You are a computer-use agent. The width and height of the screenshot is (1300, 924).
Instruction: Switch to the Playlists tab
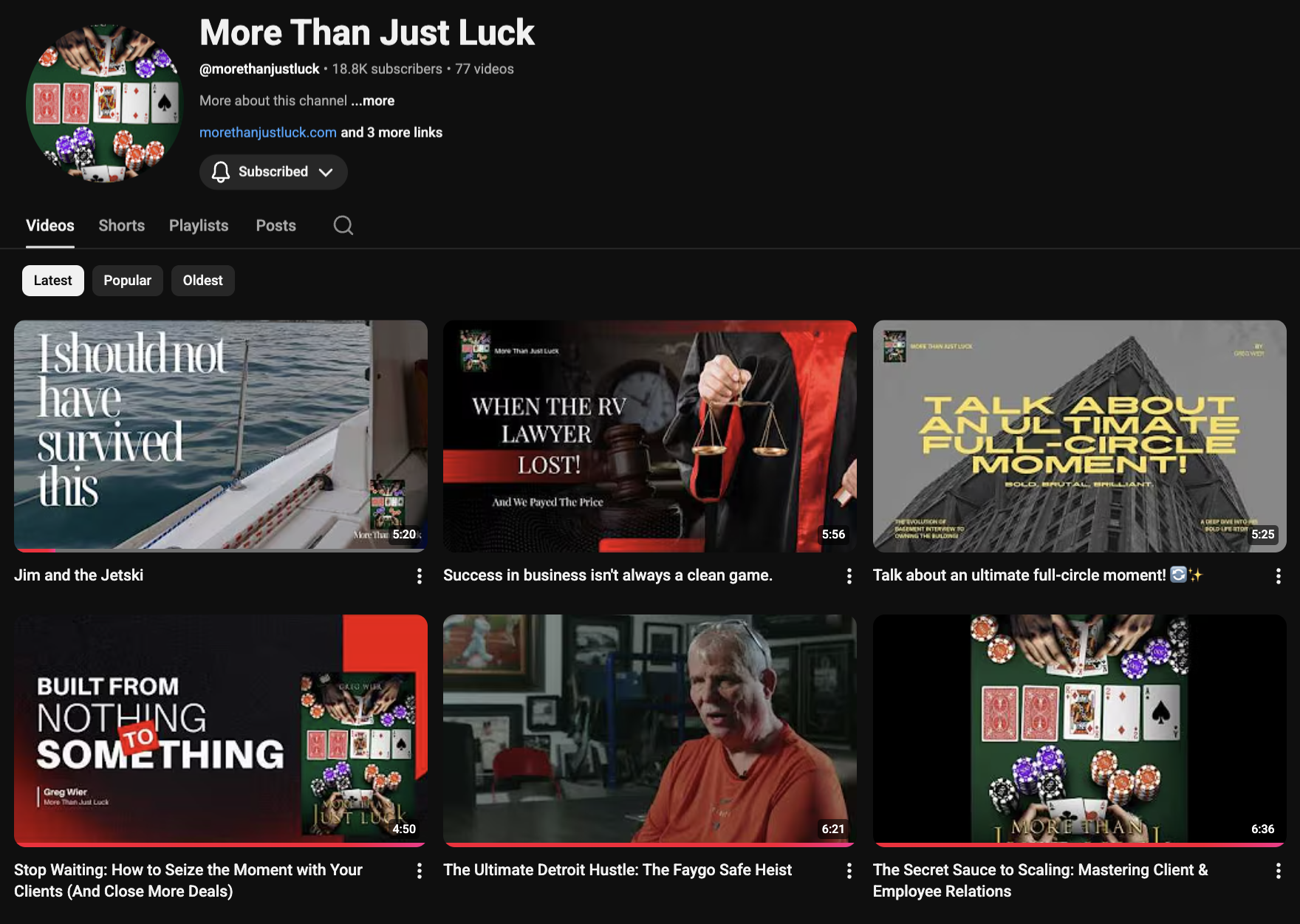pos(199,225)
